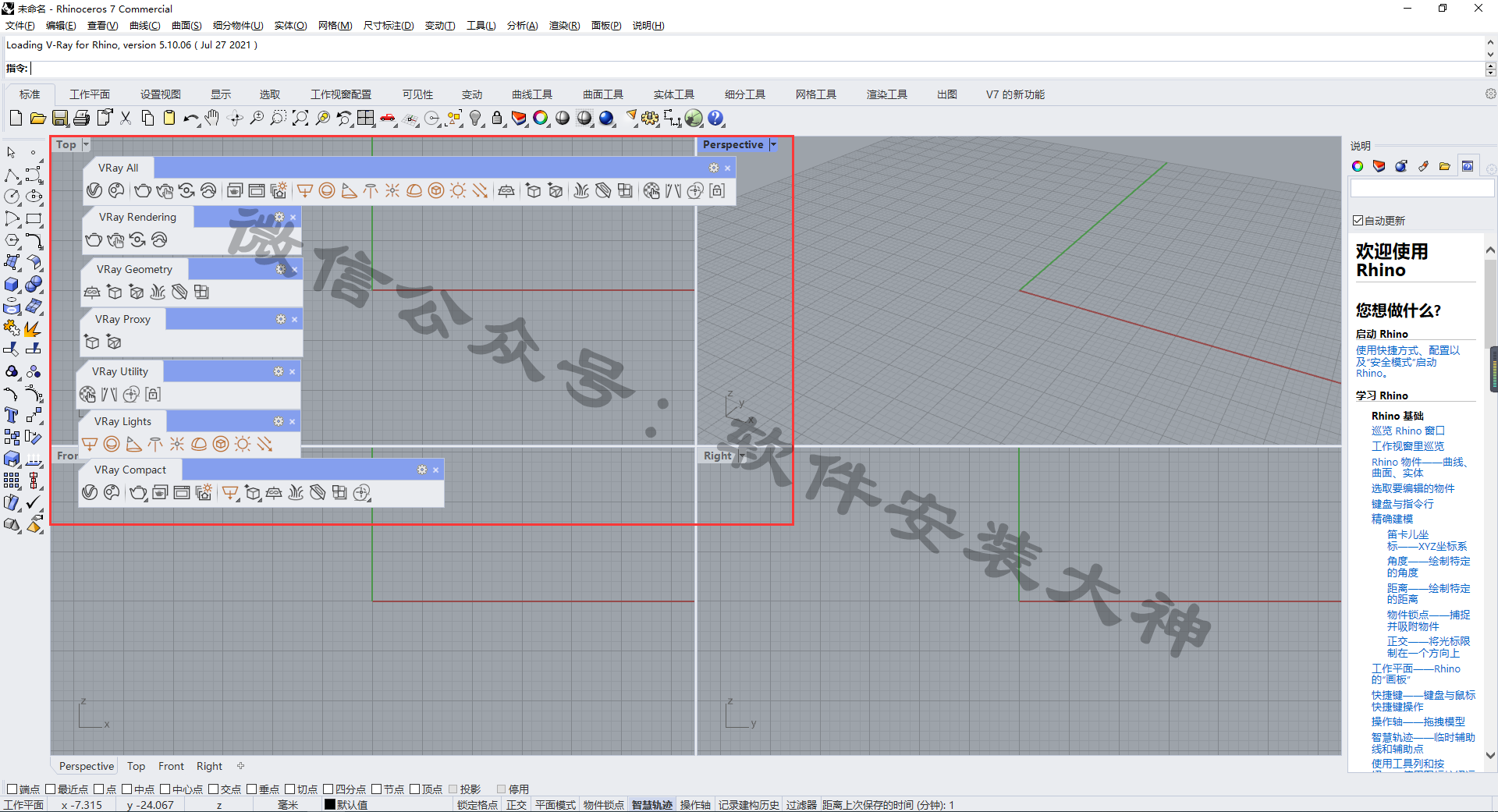Click the padlock Lock icon

coord(497,119)
